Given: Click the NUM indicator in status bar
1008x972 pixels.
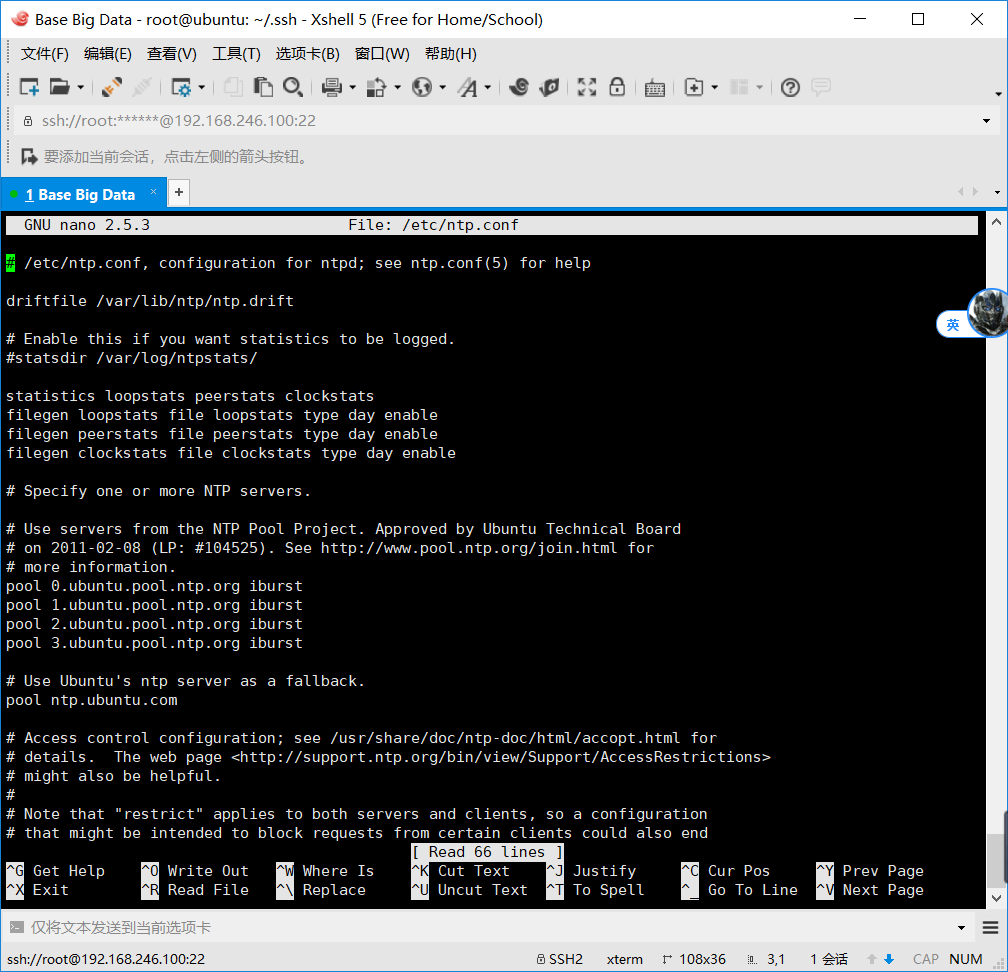Looking at the screenshot, I should tap(966, 959).
